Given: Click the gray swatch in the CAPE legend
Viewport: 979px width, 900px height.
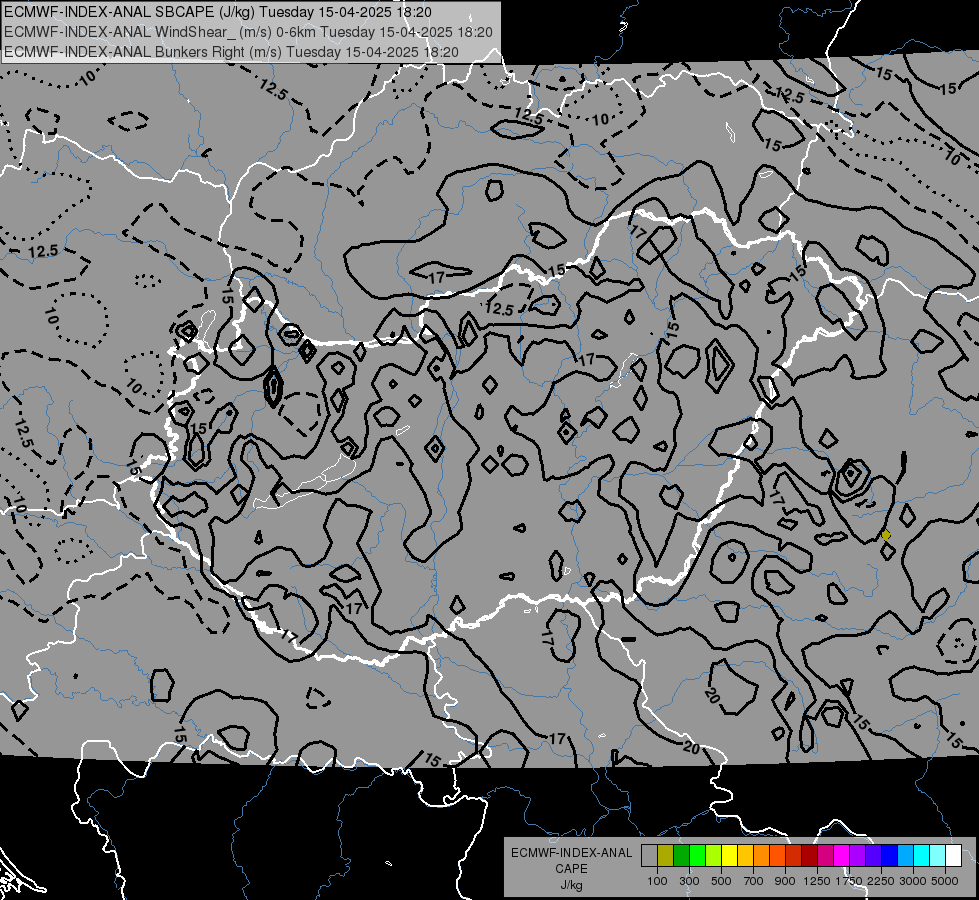Looking at the screenshot, I should pos(649,855).
